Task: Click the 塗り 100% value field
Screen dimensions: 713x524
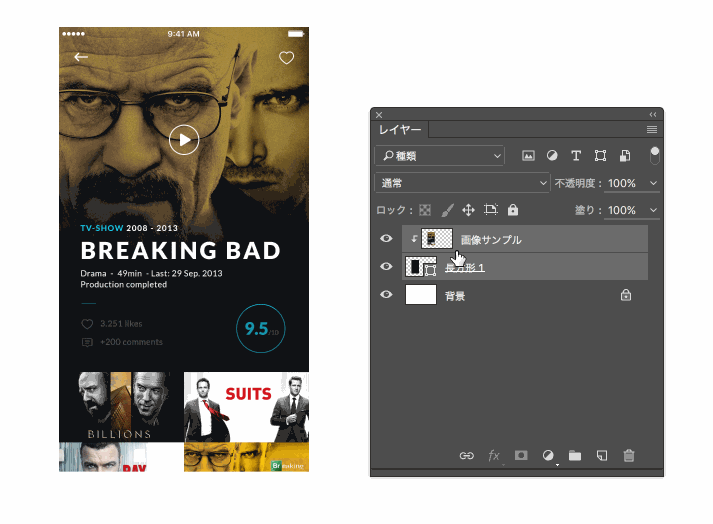Action: coord(622,210)
